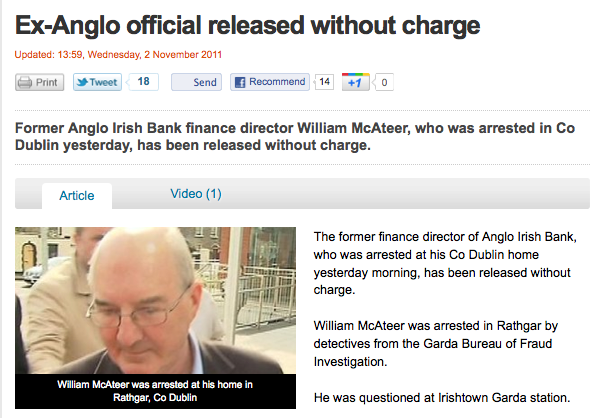
Task: Click the William McAteer photo
Action: click(155, 300)
